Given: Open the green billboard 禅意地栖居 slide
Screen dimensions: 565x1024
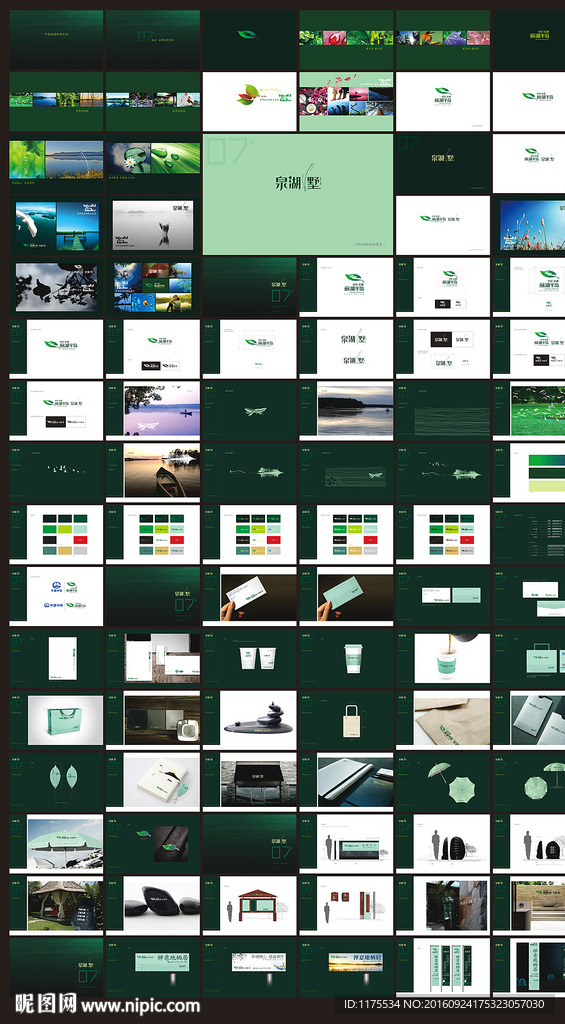Looking at the screenshot, I should 153,967.
